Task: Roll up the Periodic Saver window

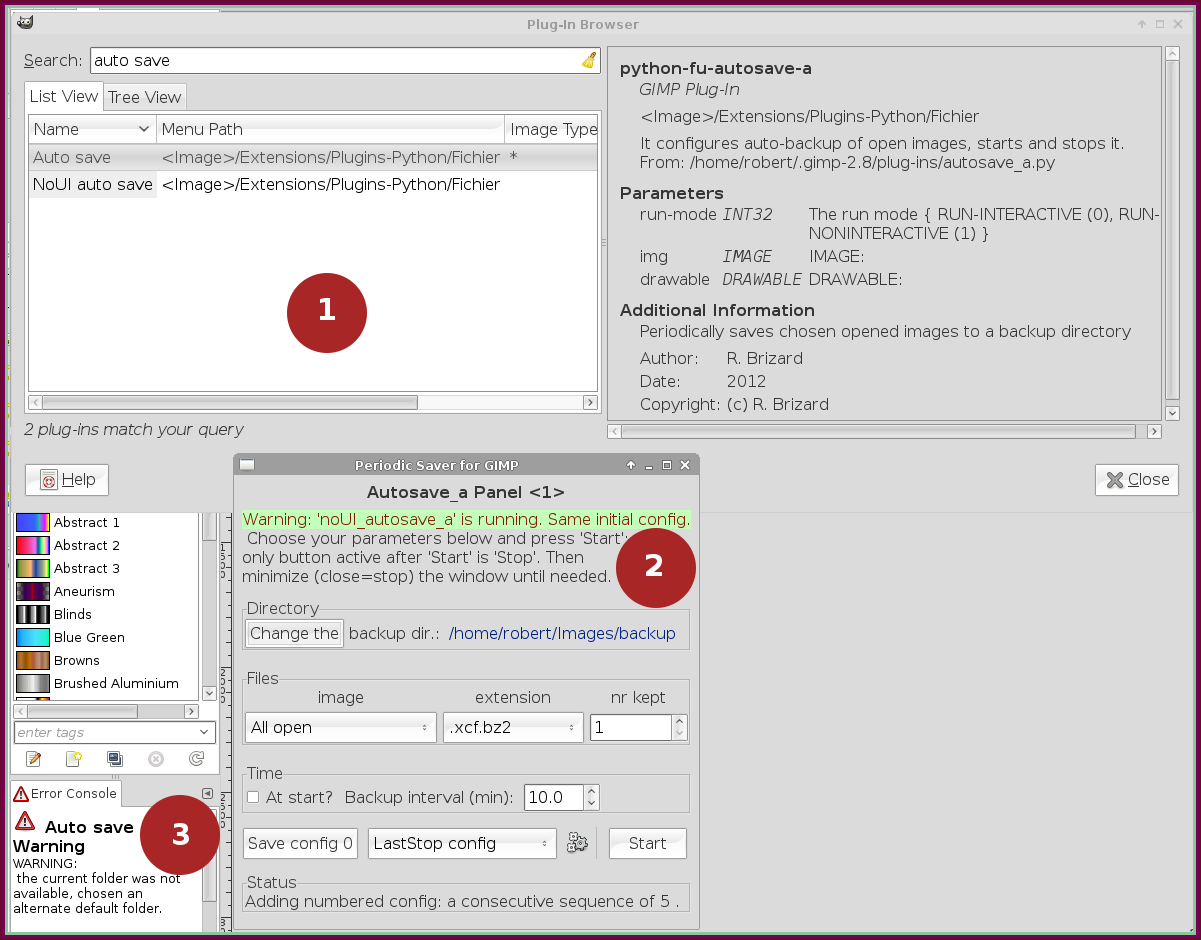Action: [x=631, y=465]
